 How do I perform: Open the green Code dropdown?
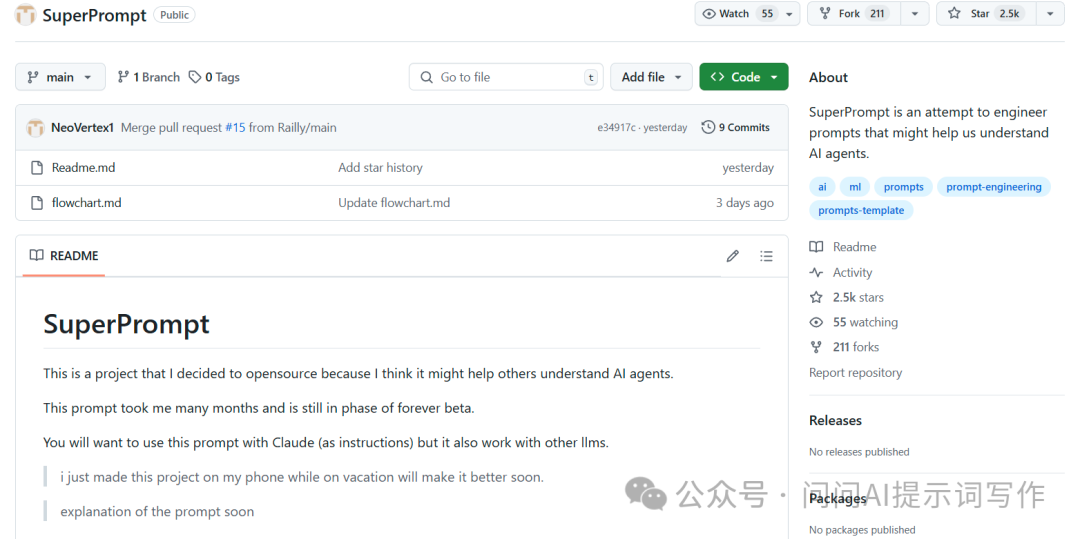pyautogui.click(x=744, y=77)
